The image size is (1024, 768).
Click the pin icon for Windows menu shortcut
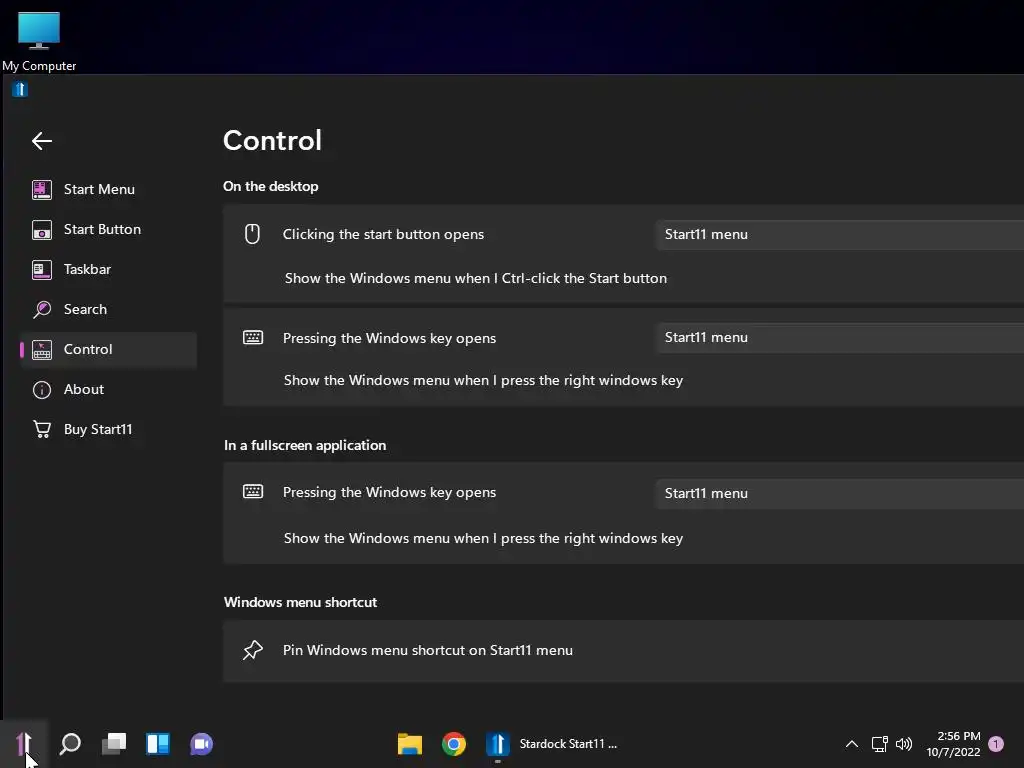253,650
